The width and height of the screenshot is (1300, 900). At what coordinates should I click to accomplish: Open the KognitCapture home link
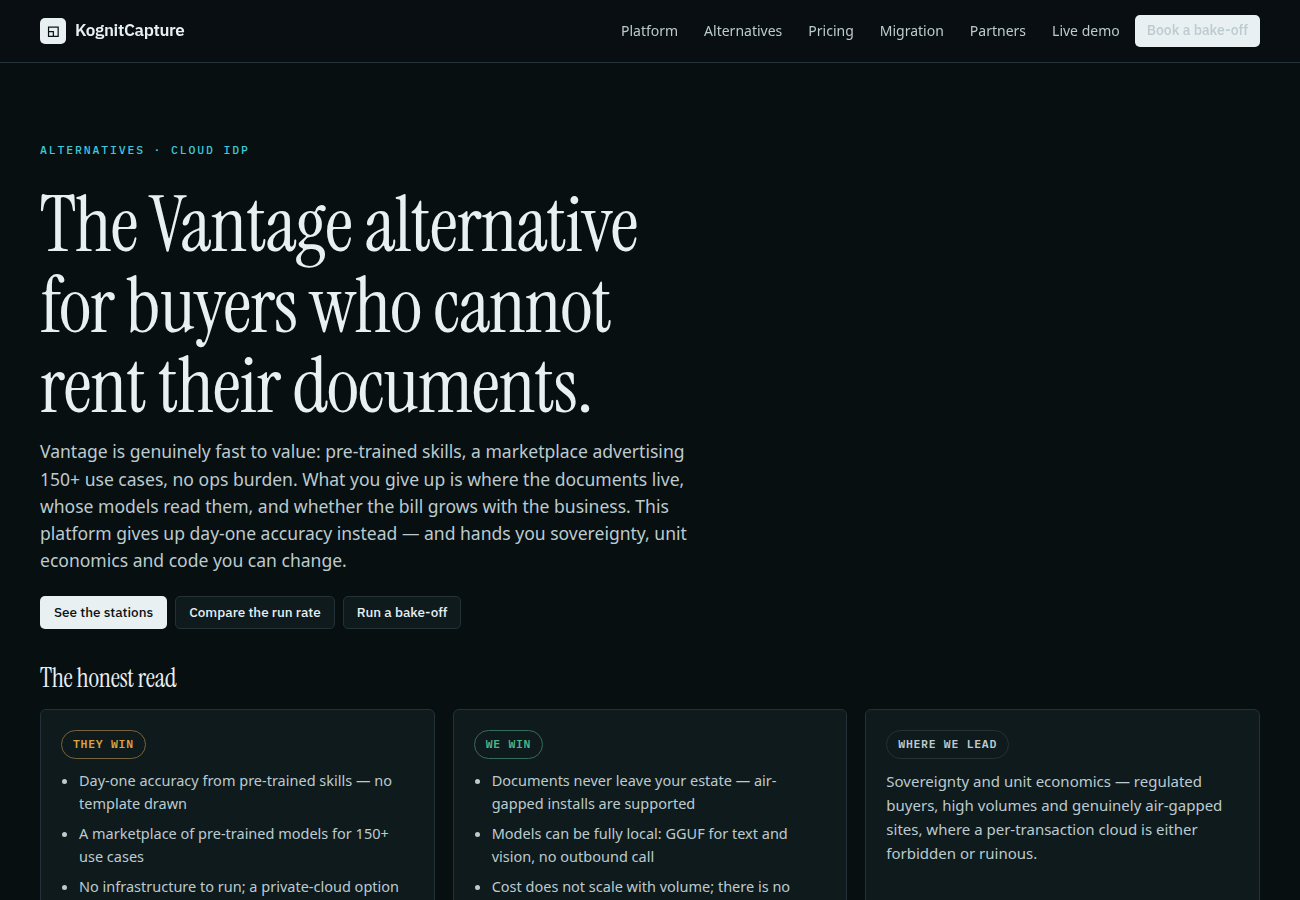pos(112,31)
